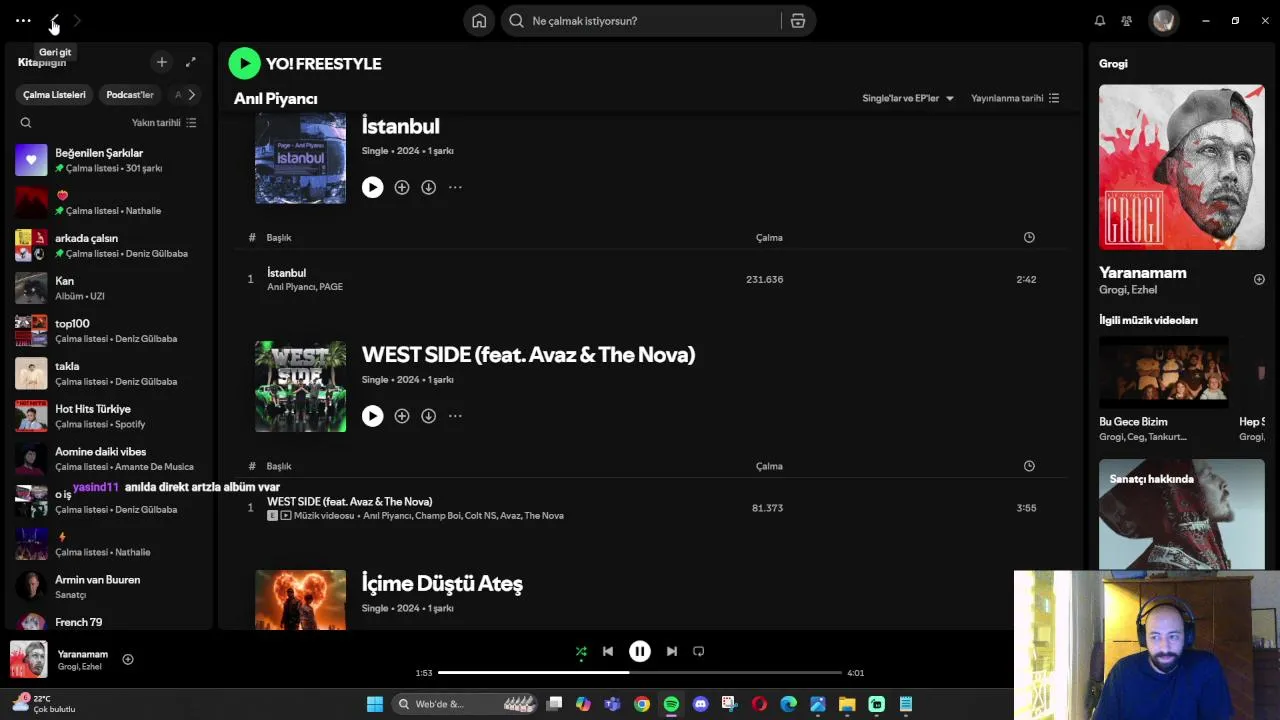
Task: Open Discord from taskbar
Action: [700, 704]
